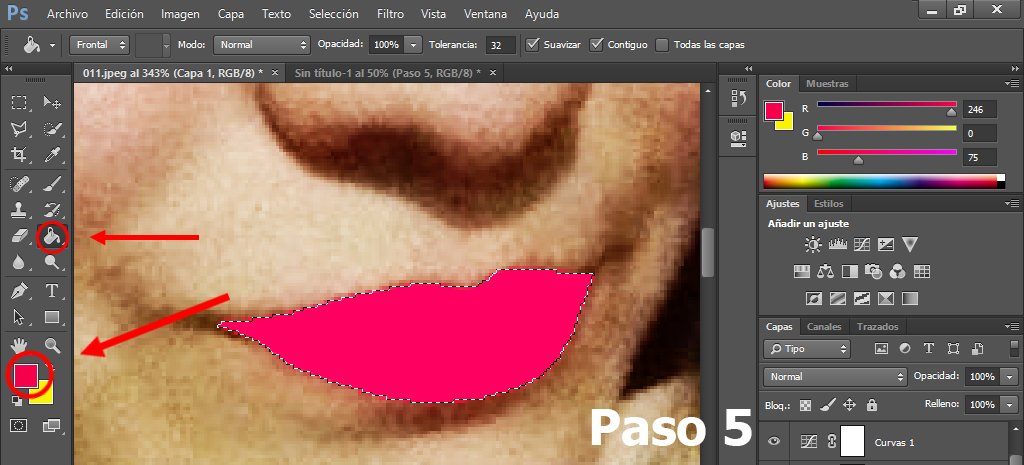Select the Eyedropper tool

[52, 154]
